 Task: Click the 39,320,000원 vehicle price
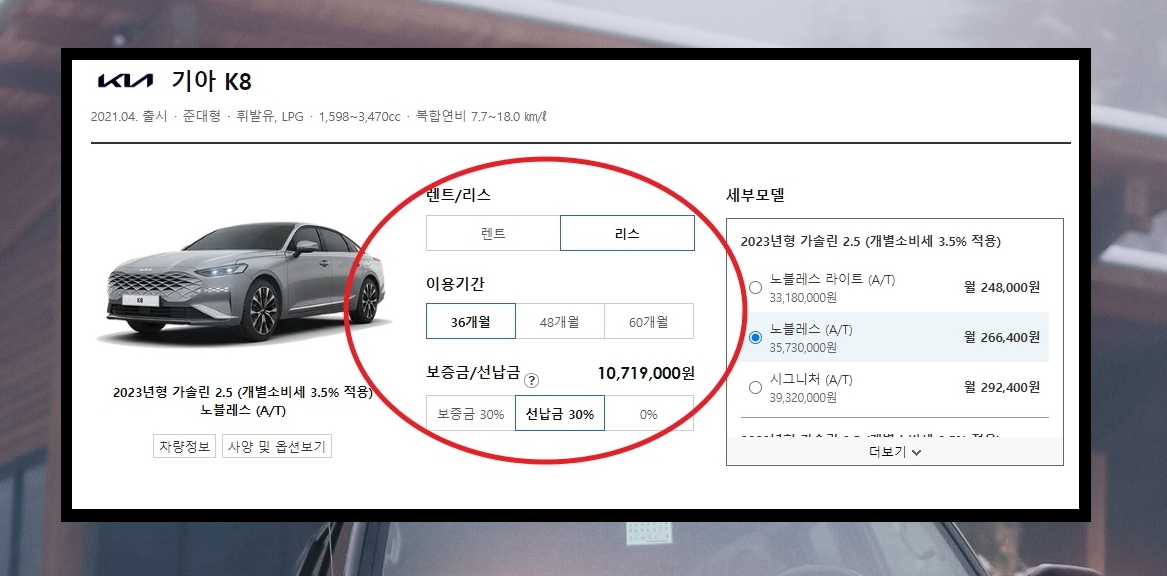804,397
